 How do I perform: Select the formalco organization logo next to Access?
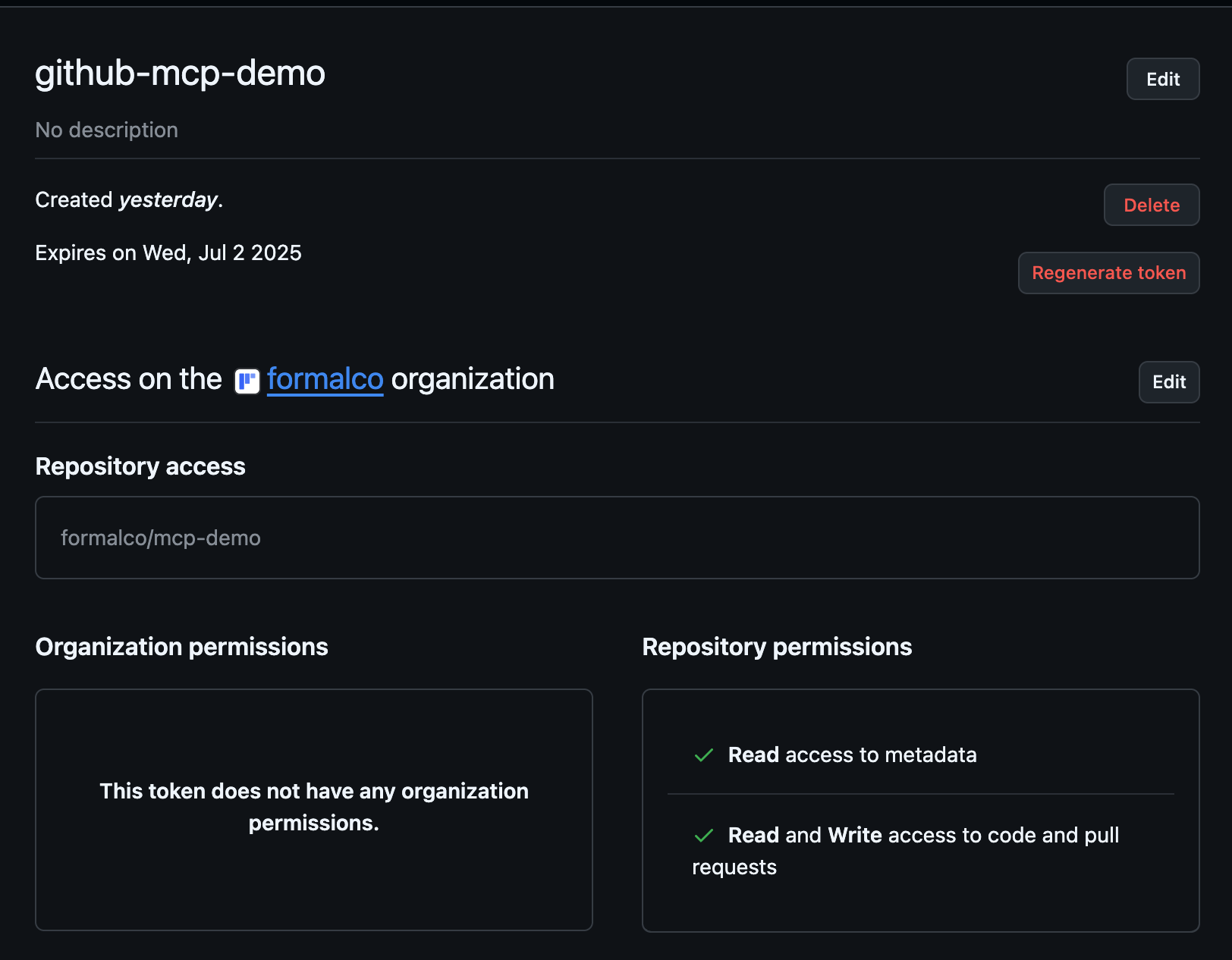click(245, 381)
